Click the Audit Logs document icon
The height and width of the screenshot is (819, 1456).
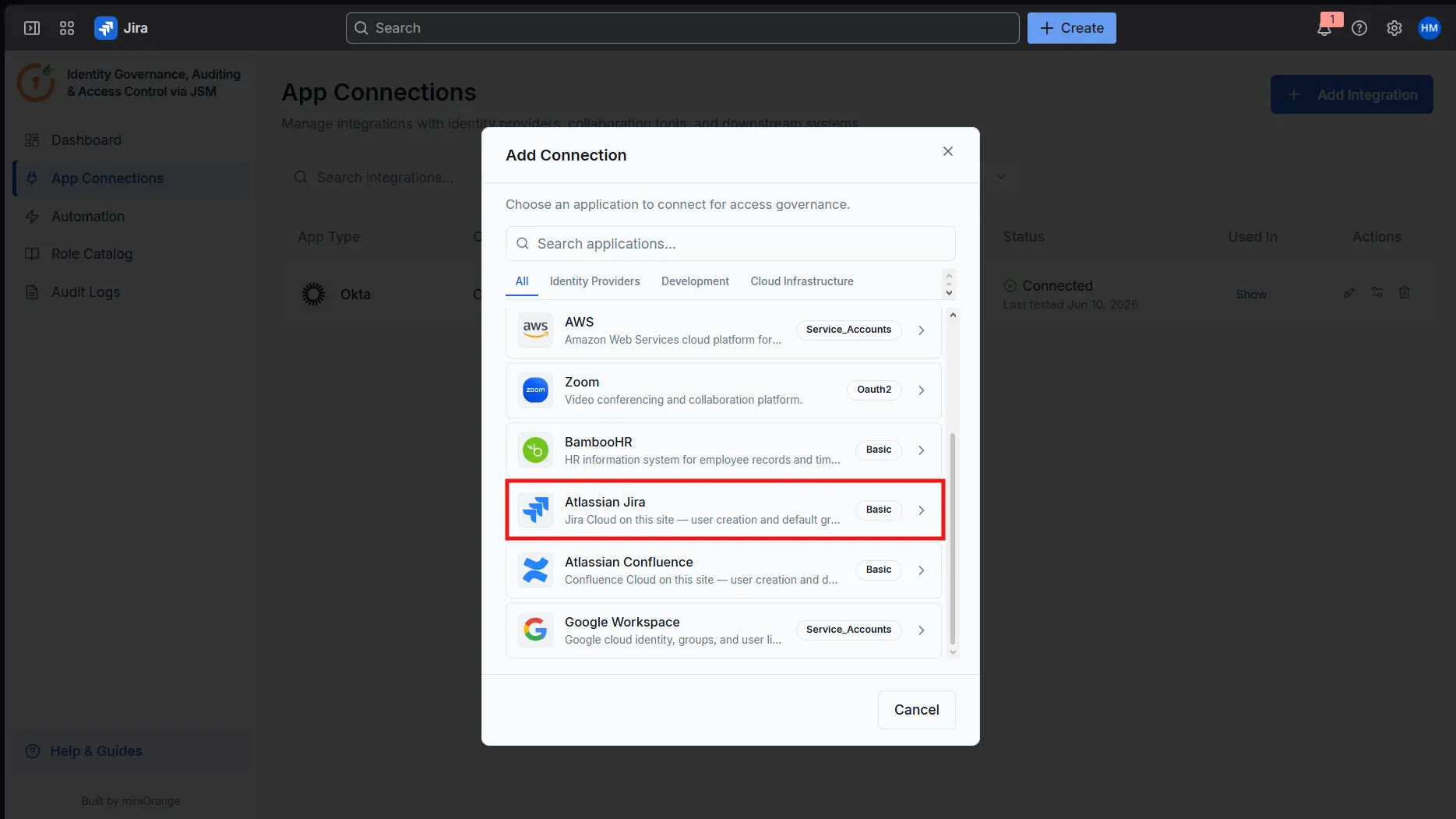[x=32, y=292]
